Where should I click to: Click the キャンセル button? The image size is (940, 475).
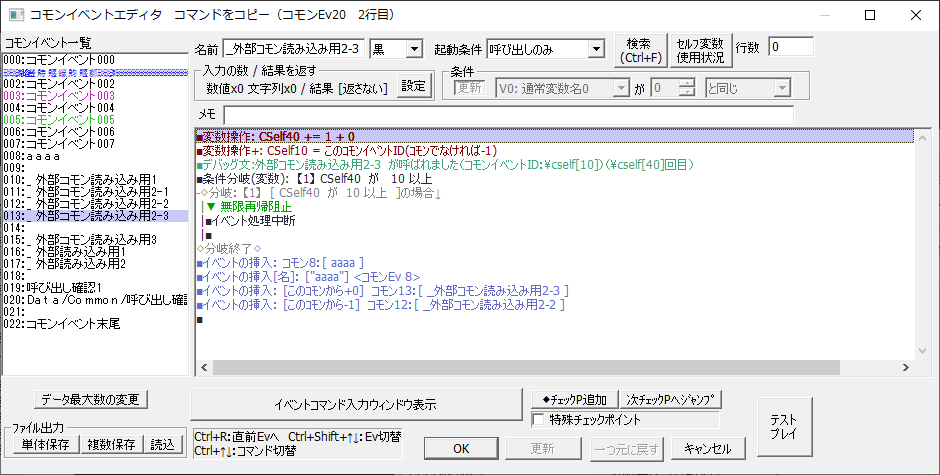(x=709, y=449)
